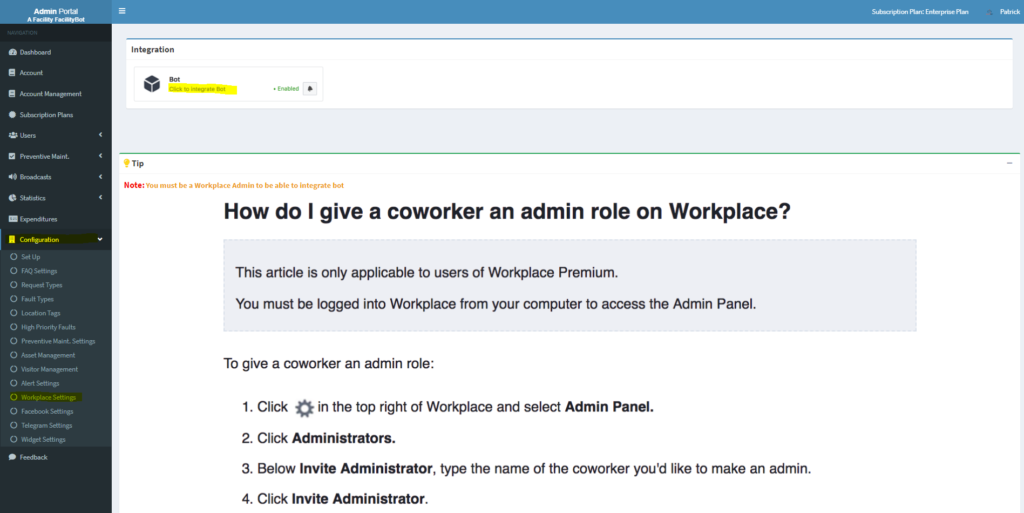The image size is (1024, 513).
Task: Expand the Broadcasts submenu arrow
Action: tap(101, 177)
